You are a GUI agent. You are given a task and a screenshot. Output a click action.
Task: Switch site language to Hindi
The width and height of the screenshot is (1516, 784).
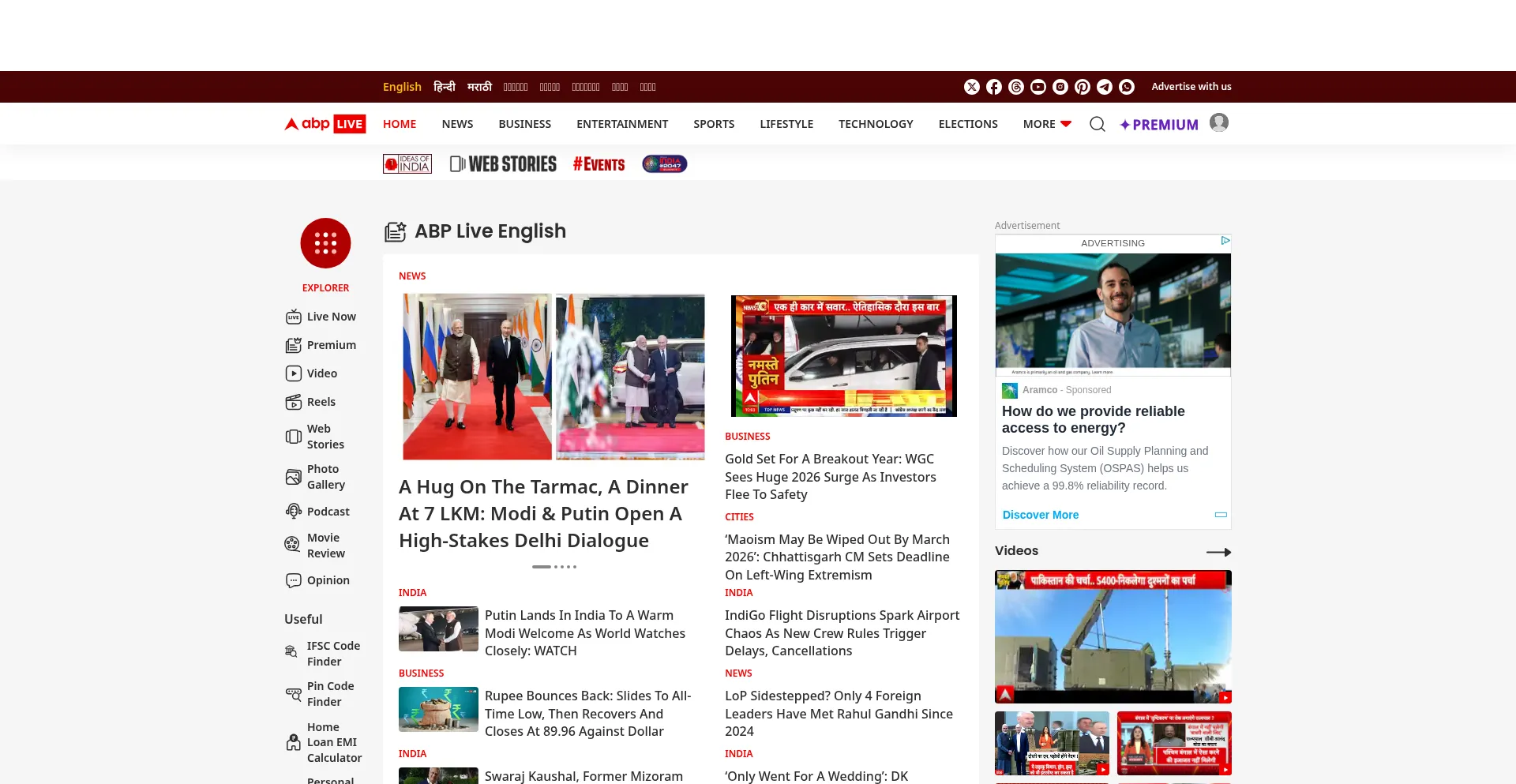tap(444, 87)
